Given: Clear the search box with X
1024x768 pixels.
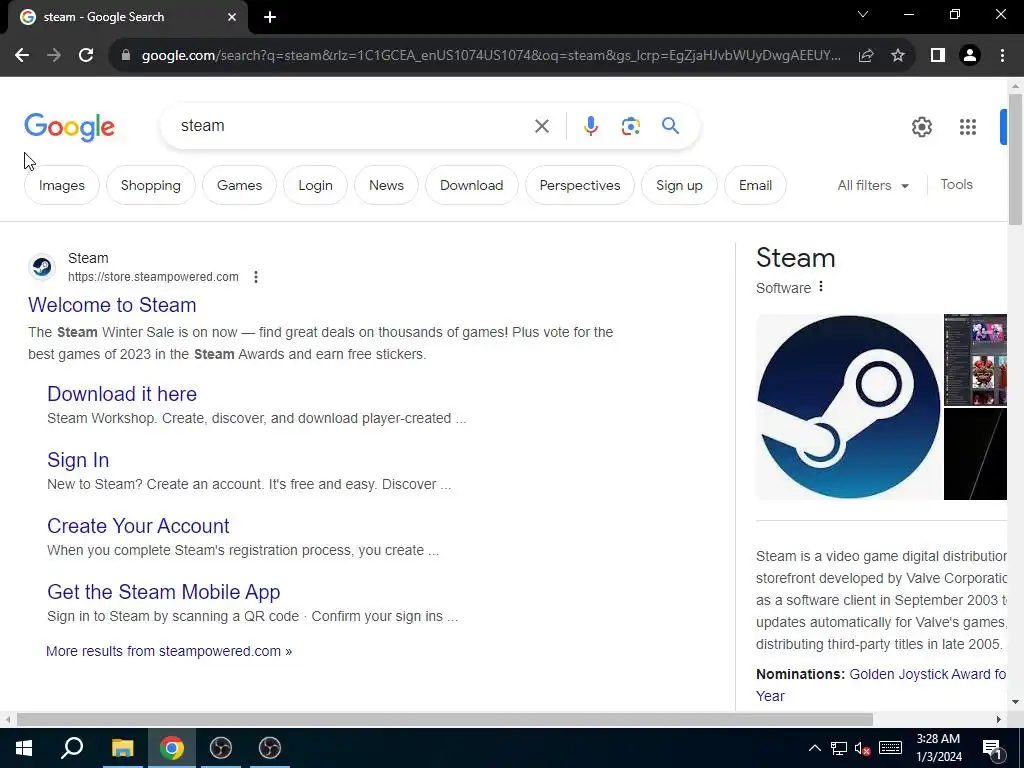Looking at the screenshot, I should tap(542, 126).
